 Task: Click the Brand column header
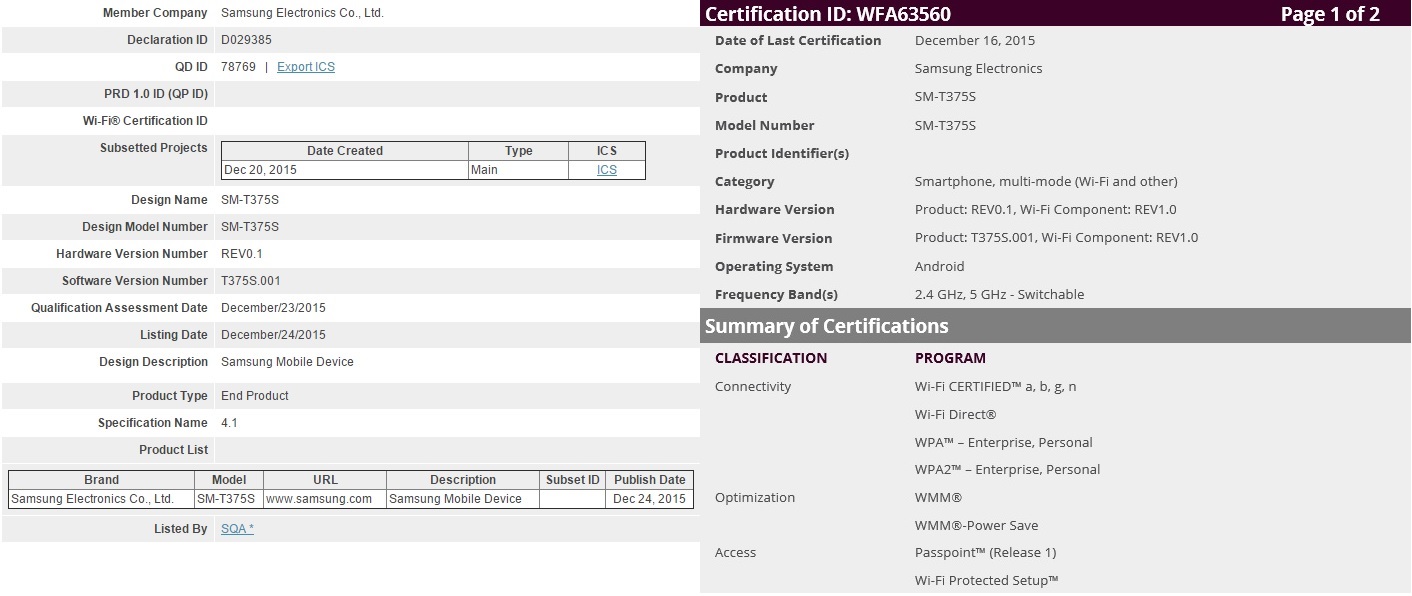101,480
